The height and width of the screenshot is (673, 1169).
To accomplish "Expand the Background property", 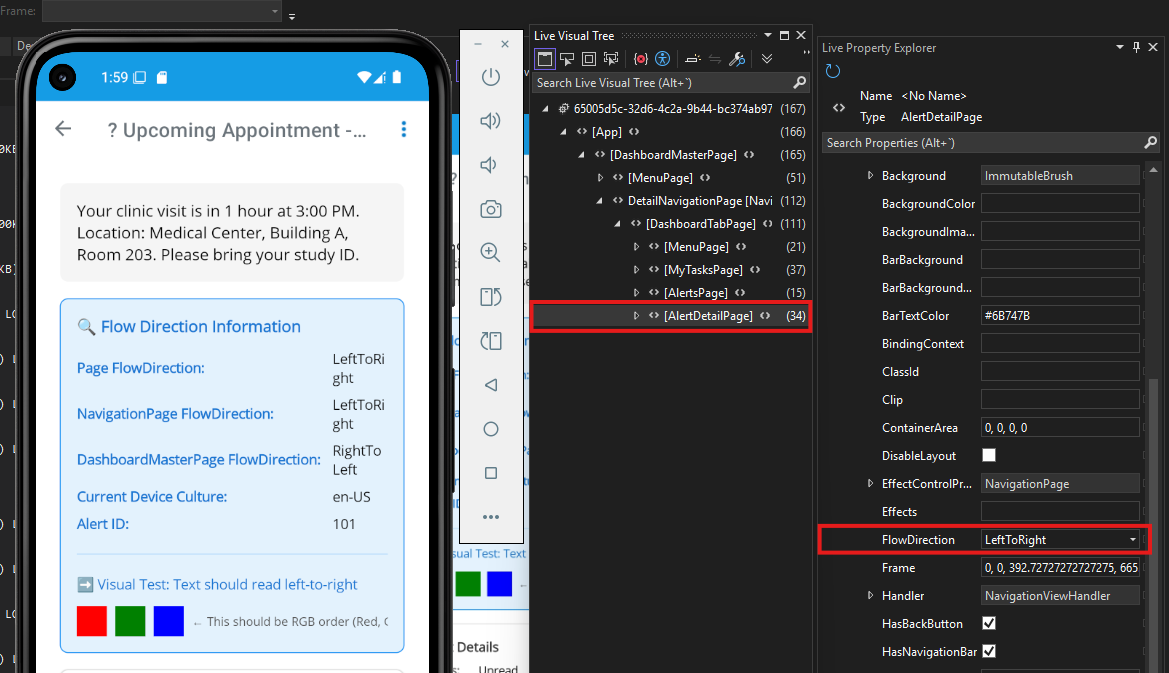I will click(x=870, y=175).
